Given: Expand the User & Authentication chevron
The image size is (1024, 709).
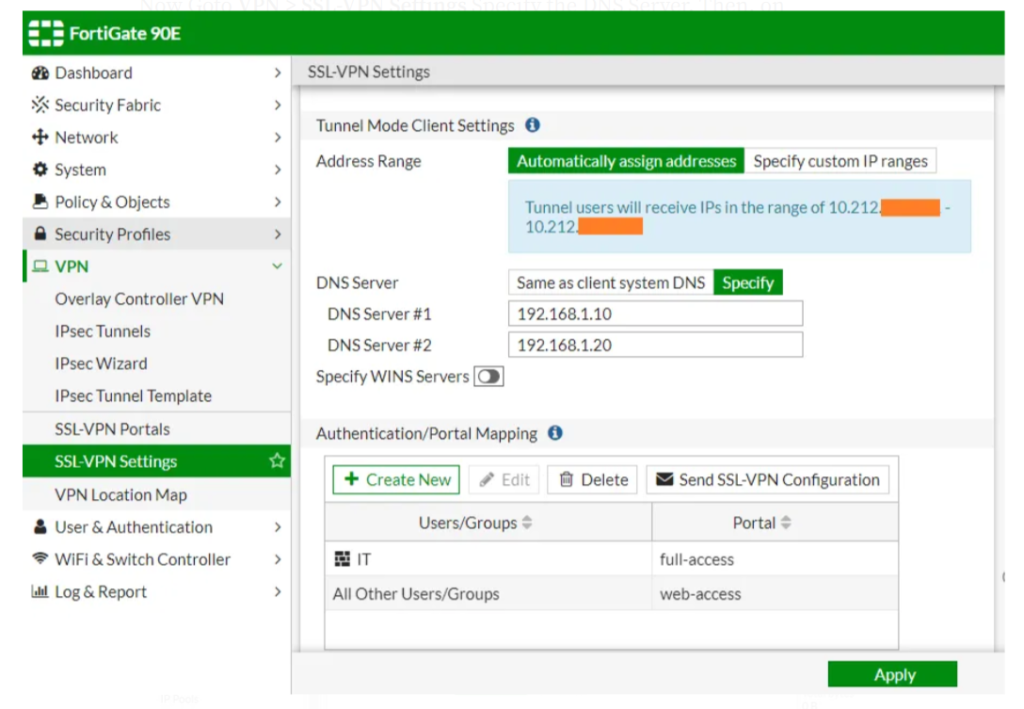Looking at the screenshot, I should pyautogui.click(x=278, y=527).
